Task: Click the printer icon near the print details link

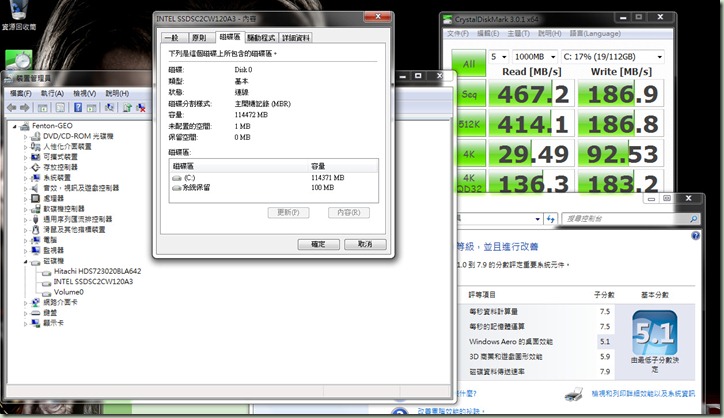Action: coord(573,394)
